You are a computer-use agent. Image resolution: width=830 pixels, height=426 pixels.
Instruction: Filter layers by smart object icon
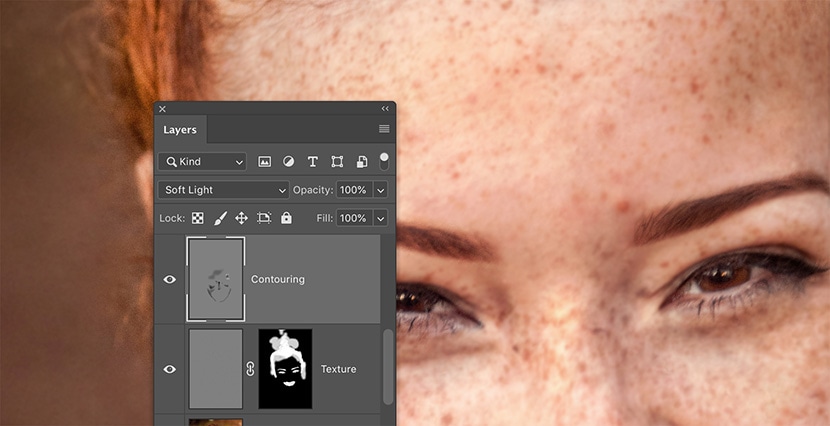(361, 161)
